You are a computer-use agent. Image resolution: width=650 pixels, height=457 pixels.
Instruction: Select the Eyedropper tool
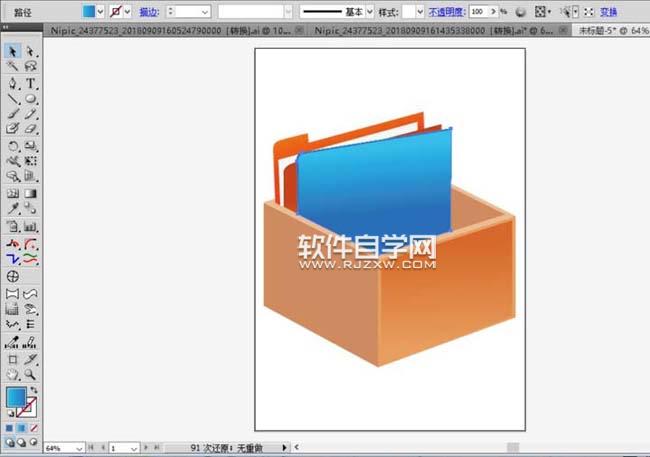pyautogui.click(x=12, y=208)
